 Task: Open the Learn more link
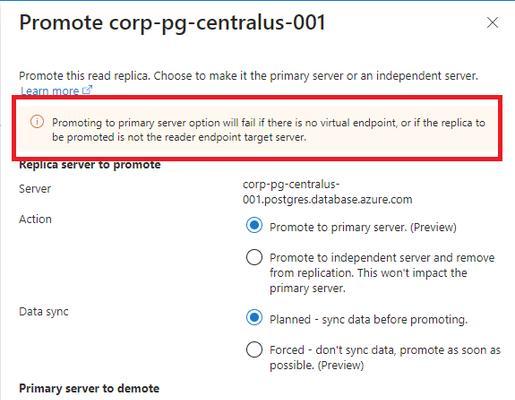click(x=50, y=90)
